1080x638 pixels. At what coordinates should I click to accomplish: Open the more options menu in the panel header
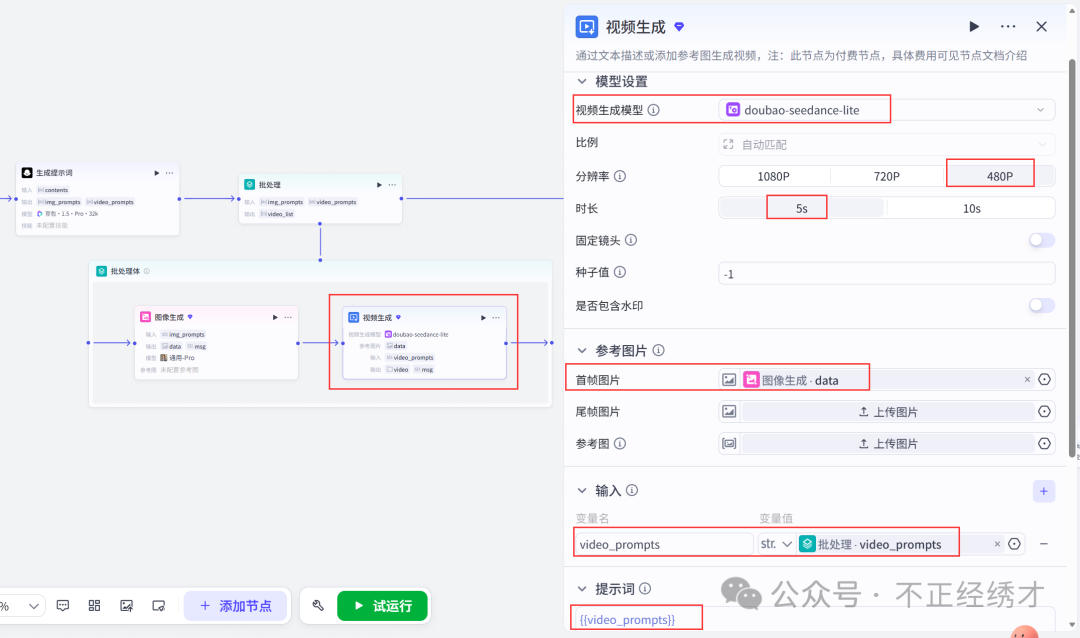tap(1008, 27)
